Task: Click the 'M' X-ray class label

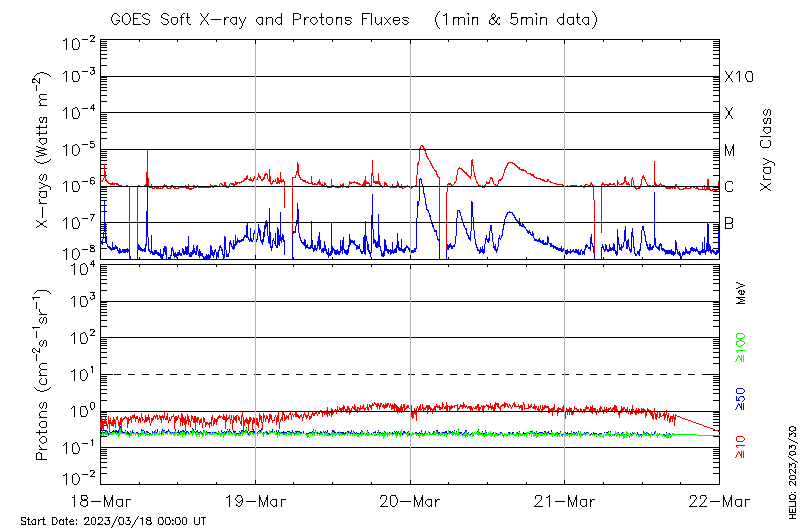Action: (730, 150)
